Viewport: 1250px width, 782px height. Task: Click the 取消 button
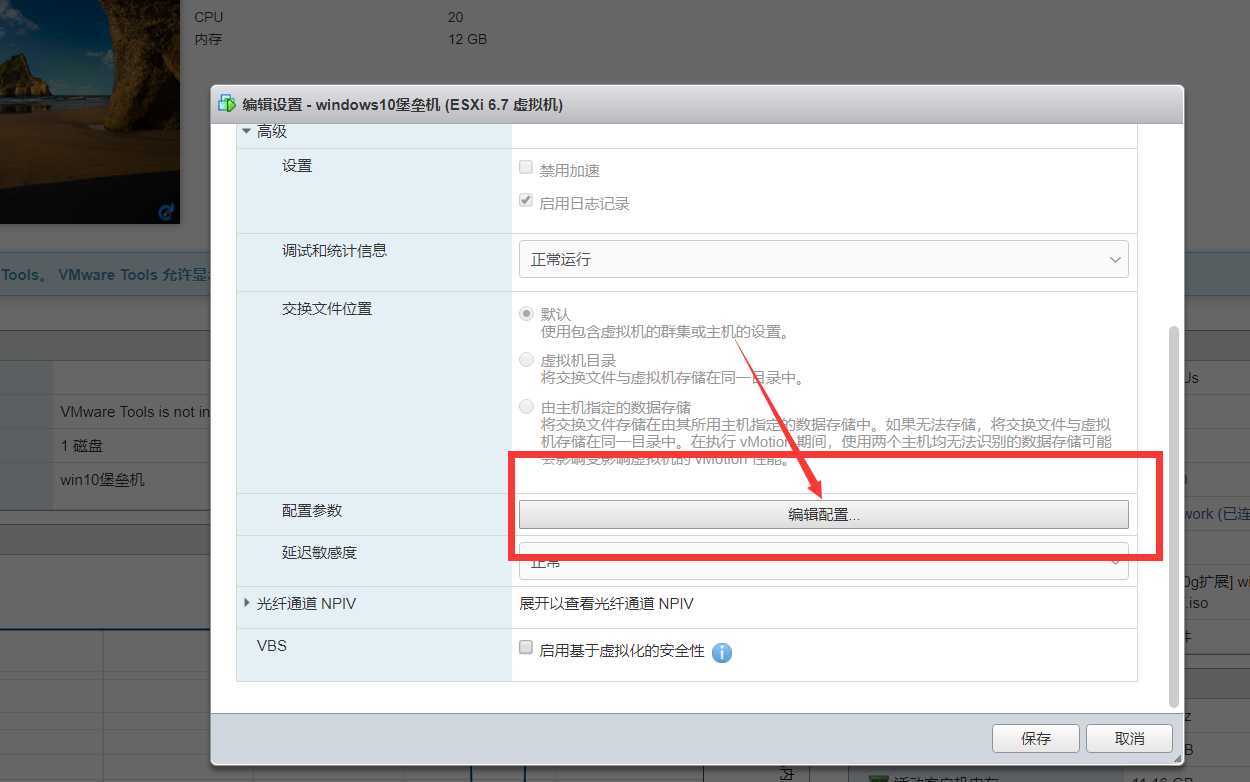coord(1129,738)
